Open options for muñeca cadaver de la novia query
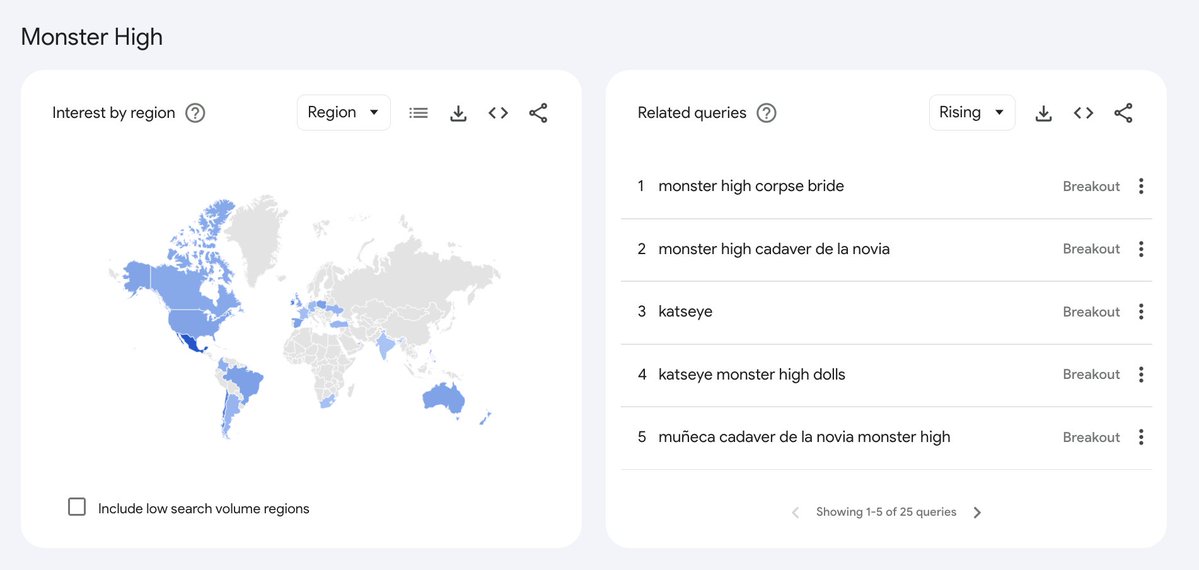 [1141, 437]
